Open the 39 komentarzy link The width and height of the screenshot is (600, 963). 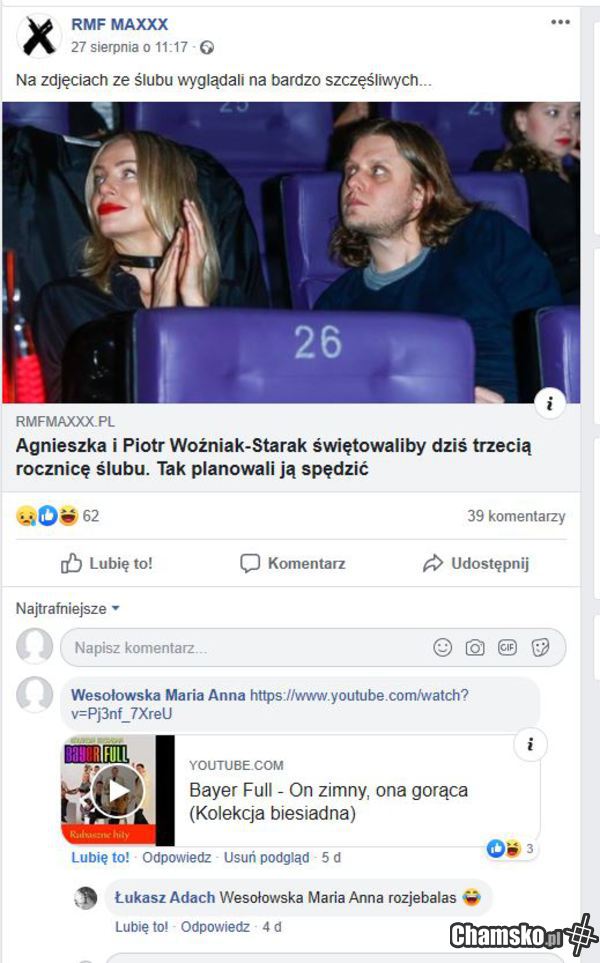coord(516,516)
